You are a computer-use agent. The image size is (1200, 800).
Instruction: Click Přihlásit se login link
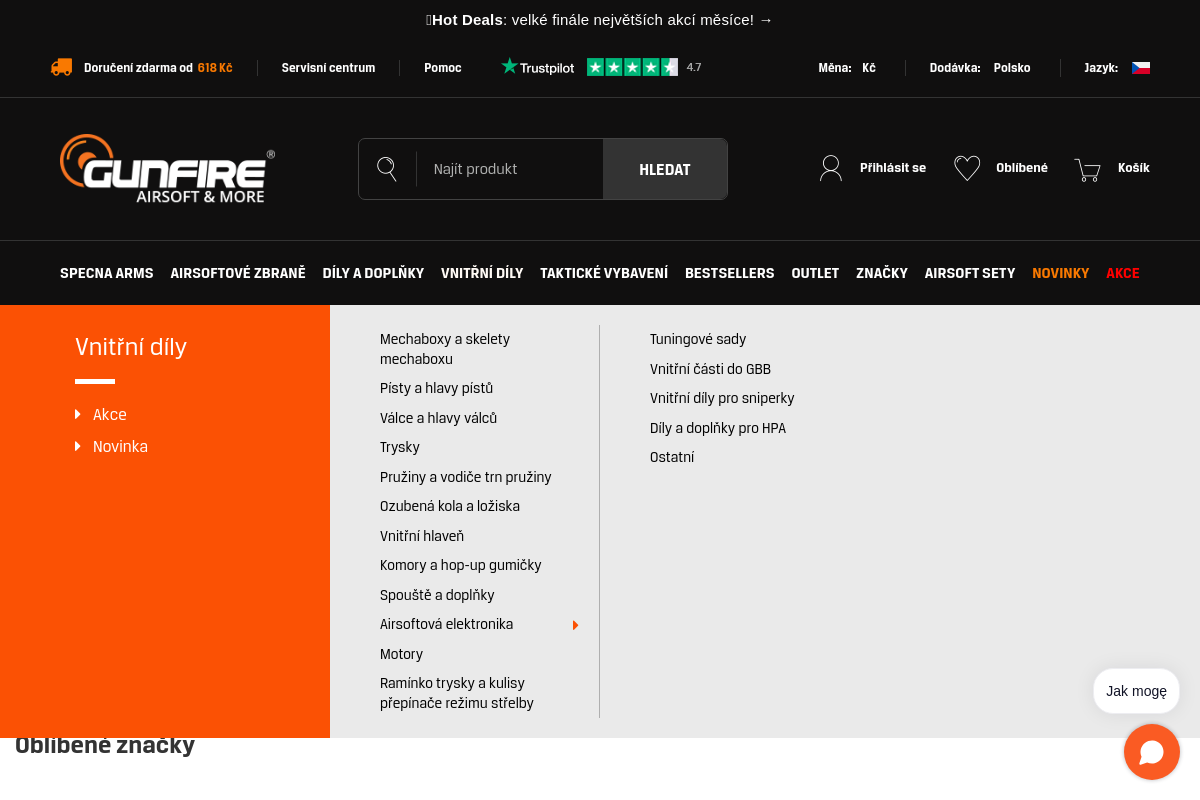coord(893,168)
